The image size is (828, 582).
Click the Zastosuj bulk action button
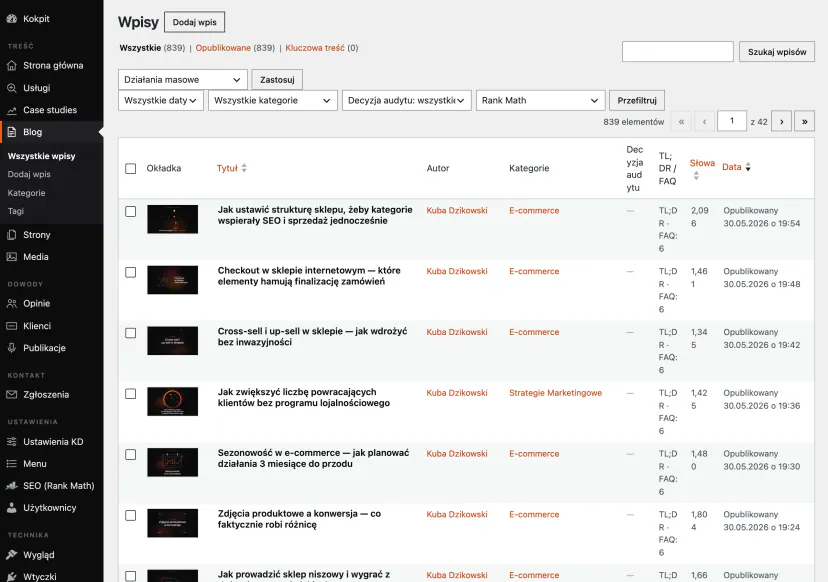277,80
